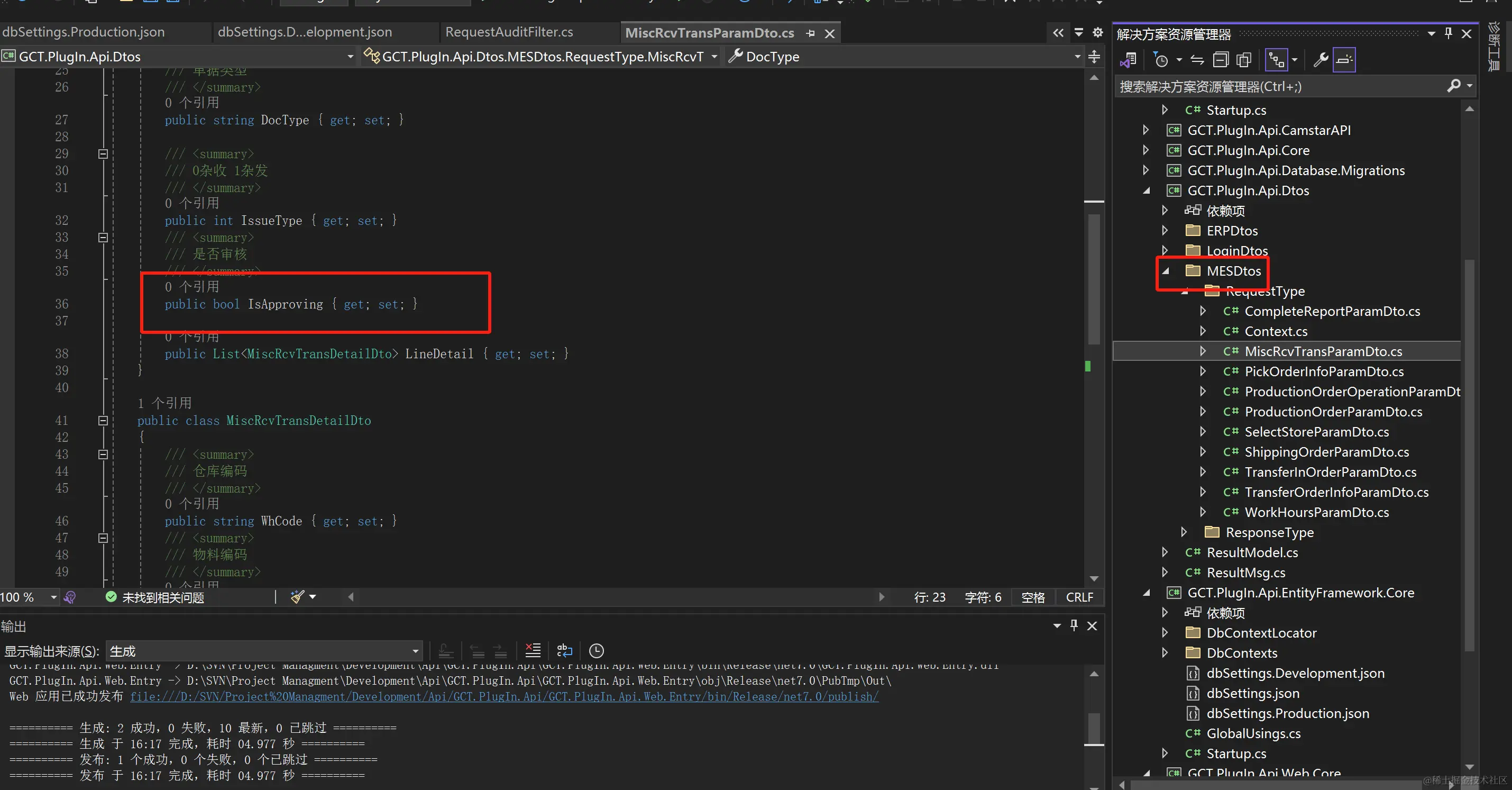Image resolution: width=1512 pixels, height=790 pixels.
Task: Toggle nested file view button
Action: tap(1277, 60)
